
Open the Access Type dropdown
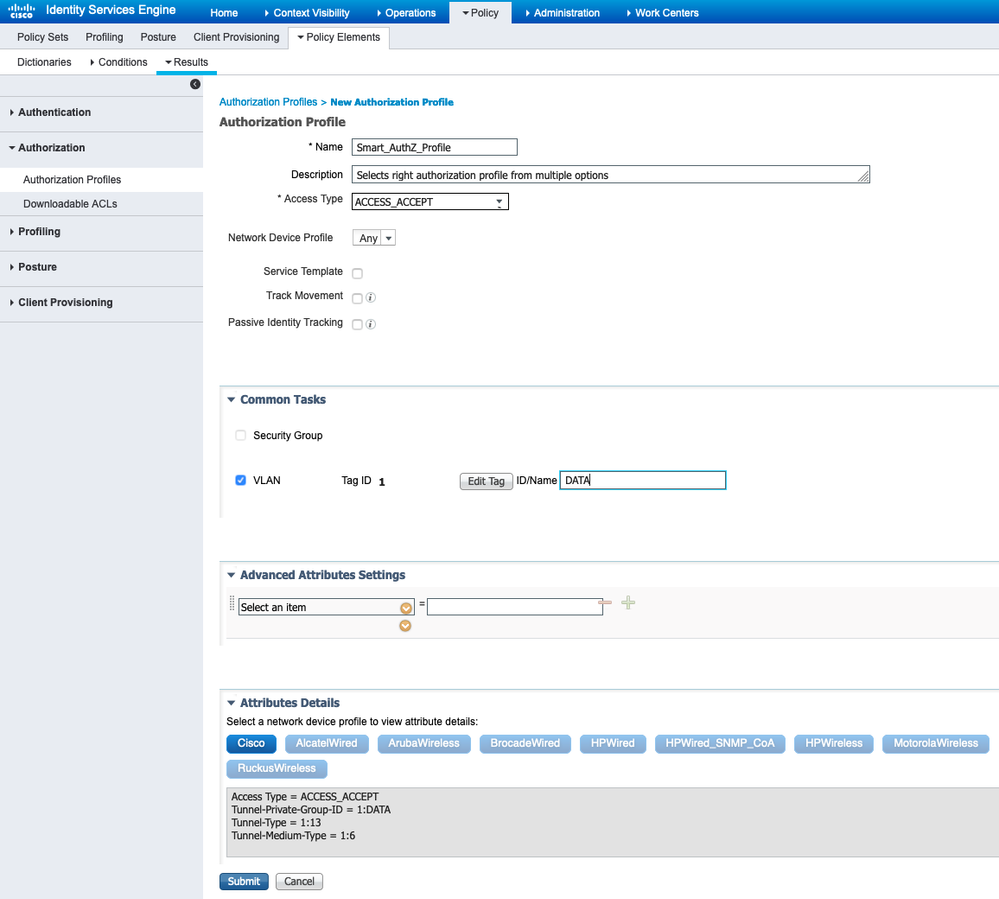(430, 202)
